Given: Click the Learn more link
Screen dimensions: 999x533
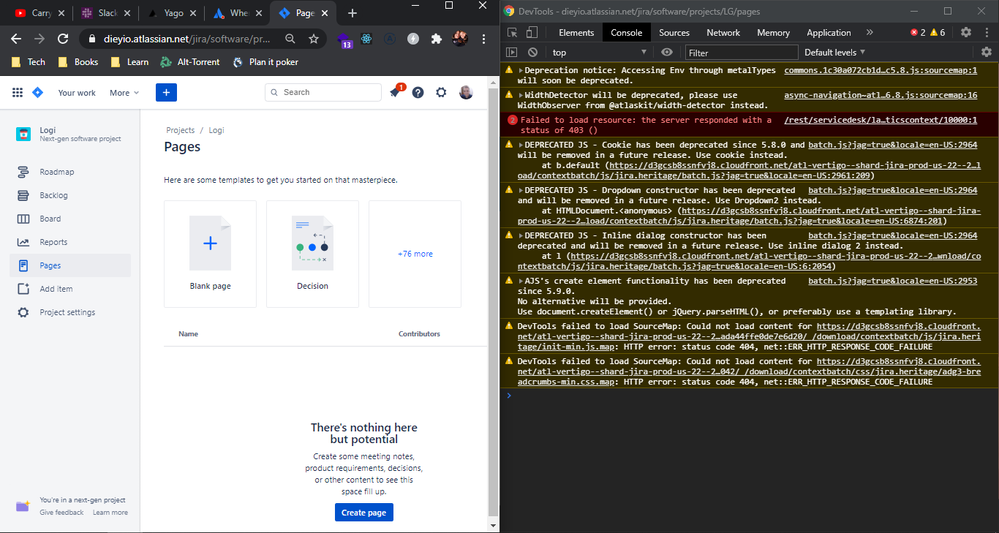Looking at the screenshot, I should pyautogui.click(x=110, y=513).
